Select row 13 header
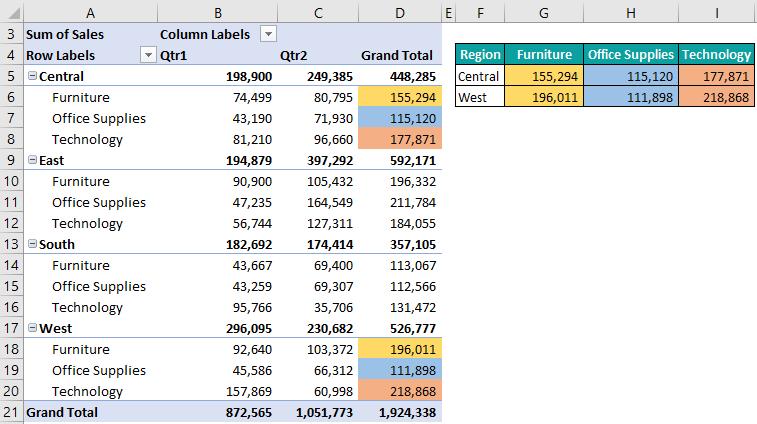 point(11,244)
